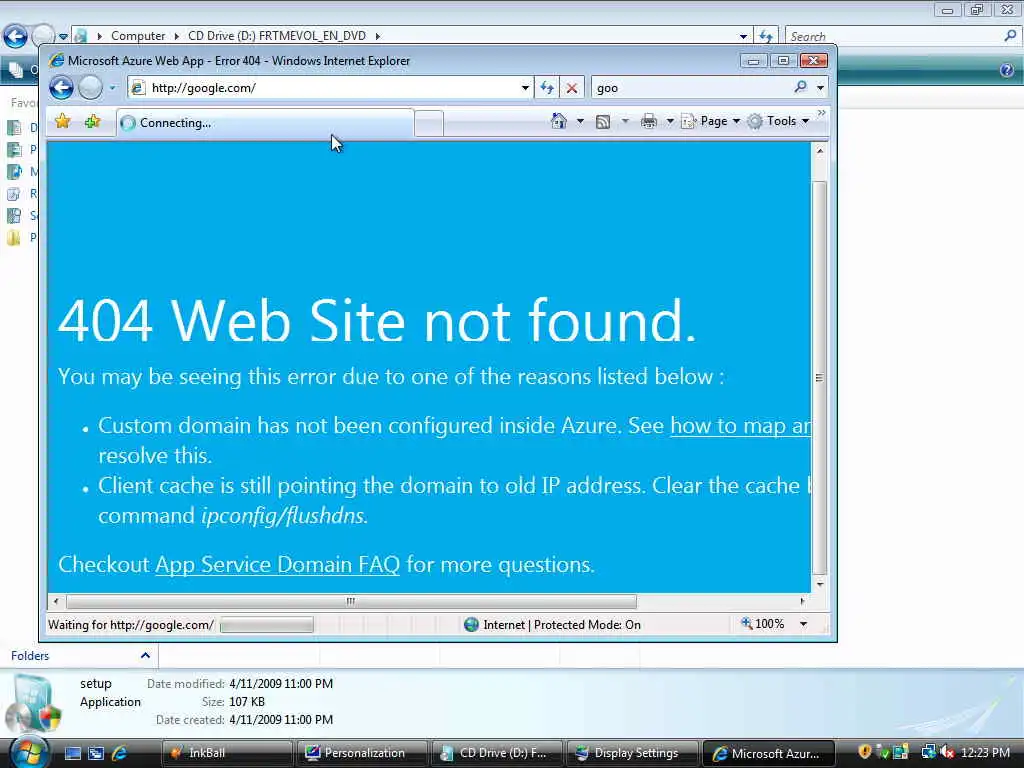Click the Internet zone globe icon
Image resolution: width=1024 pixels, height=768 pixels.
[471, 625]
